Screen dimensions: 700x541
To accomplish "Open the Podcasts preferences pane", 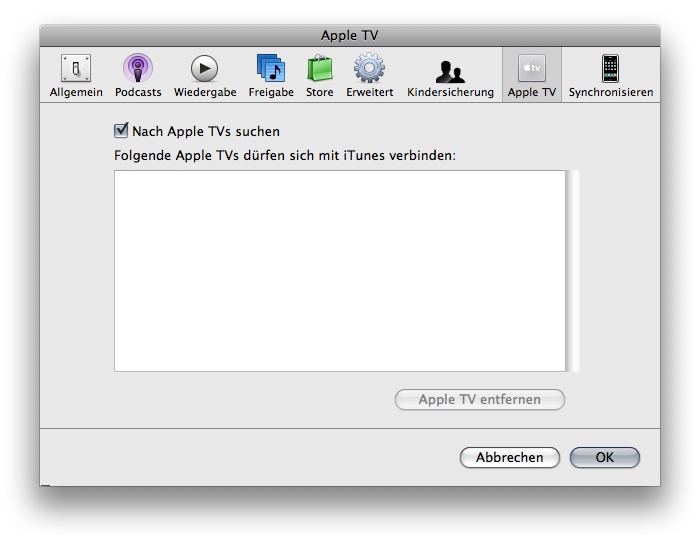I will (x=138, y=75).
